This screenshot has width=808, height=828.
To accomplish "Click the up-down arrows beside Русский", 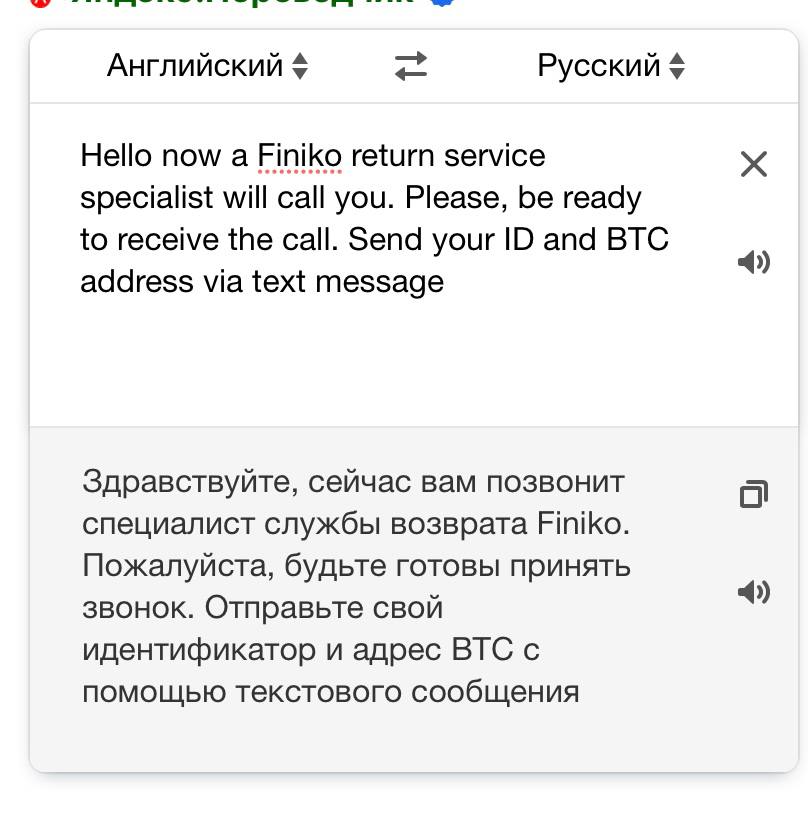I will pyautogui.click(x=677, y=66).
